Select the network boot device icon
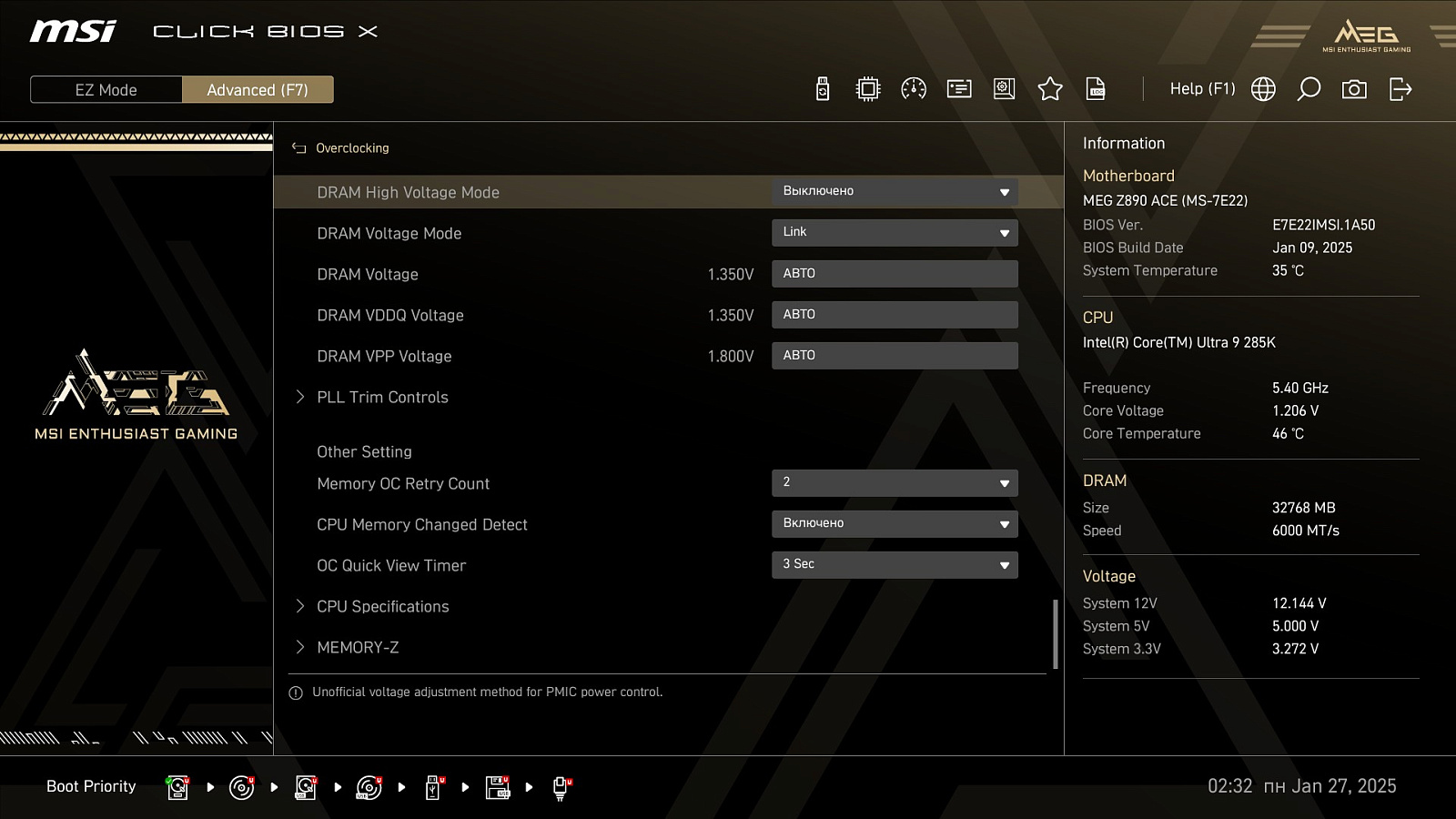Viewport: 1456px width, 819px height. coord(561,787)
